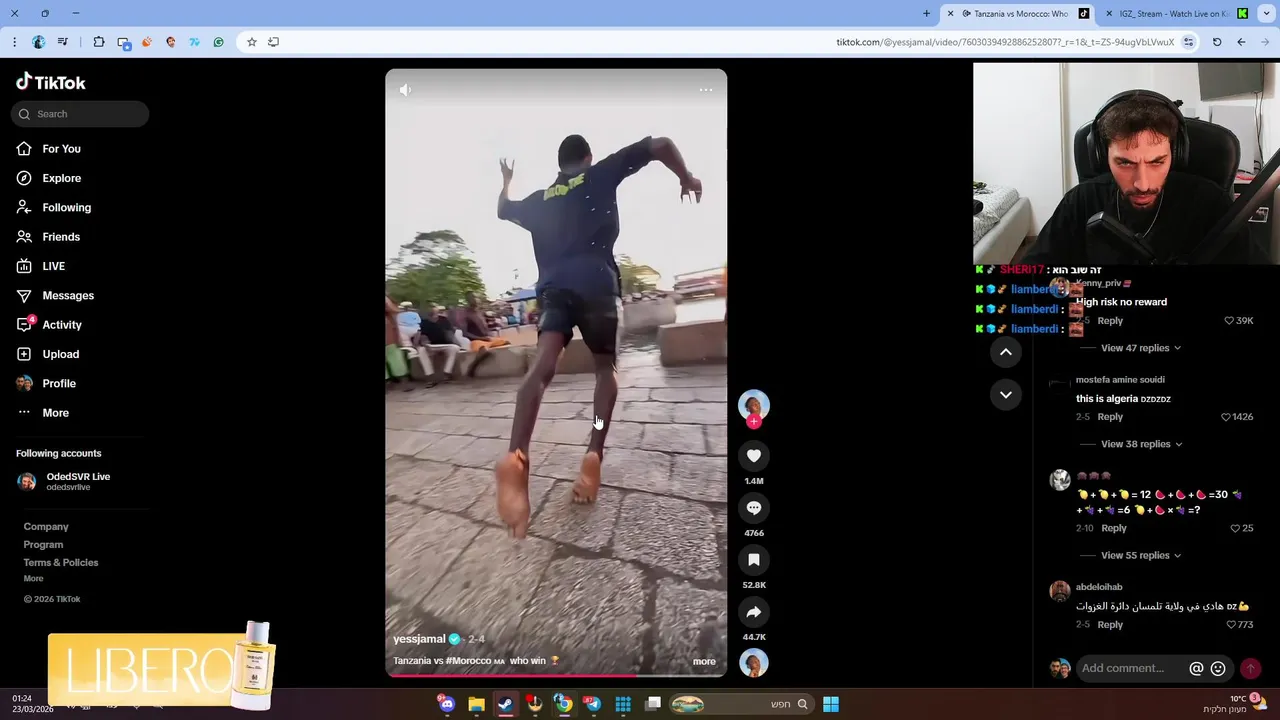
Task: Reply to 'High risk no reward' comment
Action: [1110, 321]
